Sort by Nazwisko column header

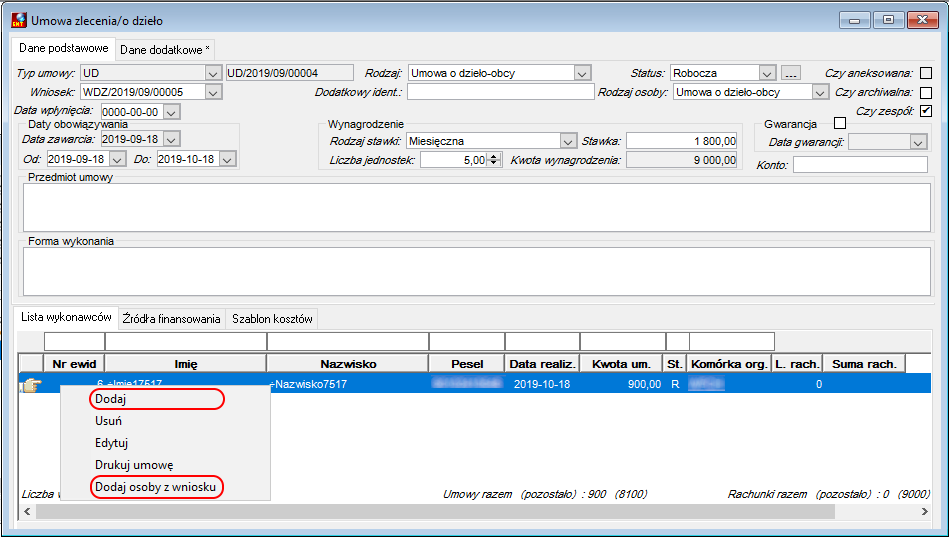(348, 364)
